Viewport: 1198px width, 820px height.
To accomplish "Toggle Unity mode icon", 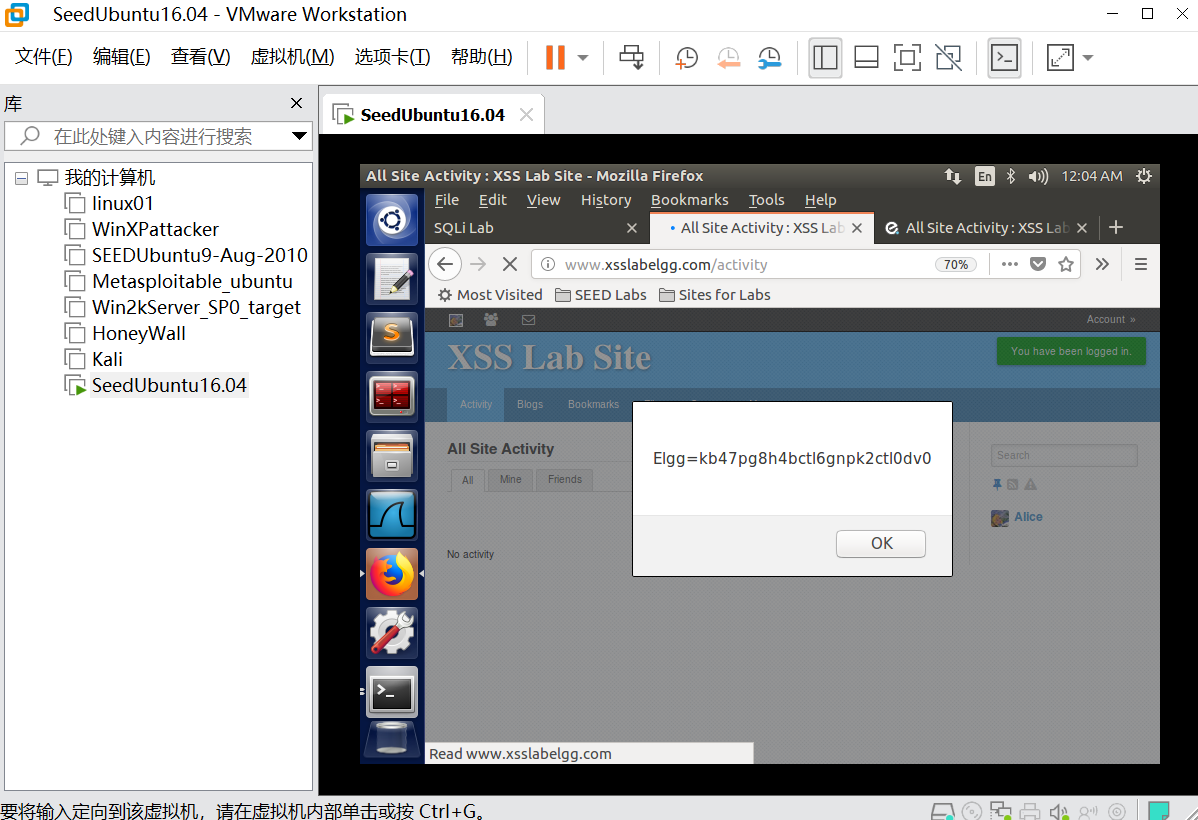I will 948,57.
